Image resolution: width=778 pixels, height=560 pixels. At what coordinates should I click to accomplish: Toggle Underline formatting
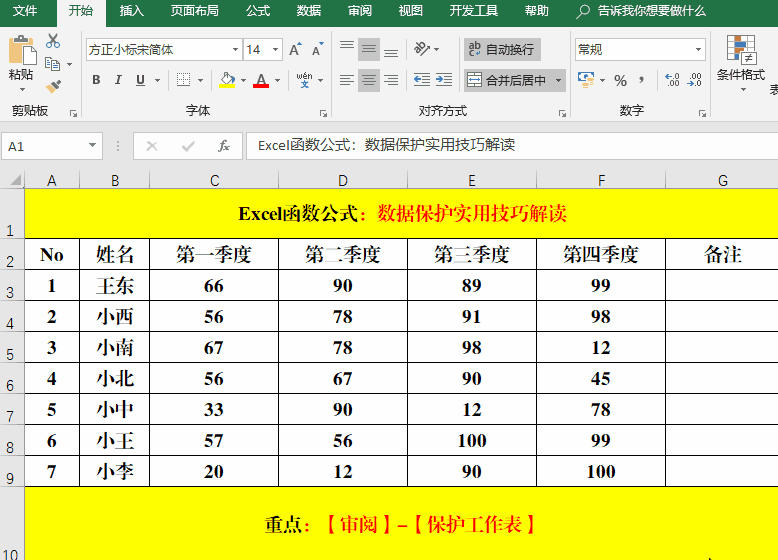pyautogui.click(x=140, y=80)
